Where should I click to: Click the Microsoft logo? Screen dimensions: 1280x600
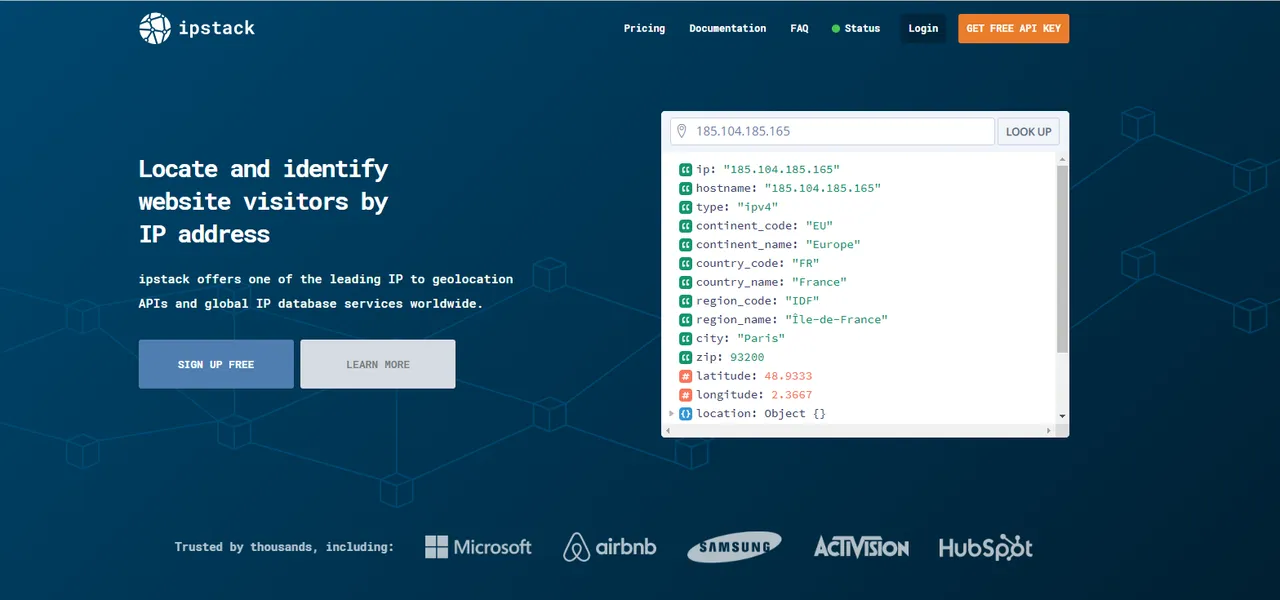[x=478, y=547]
